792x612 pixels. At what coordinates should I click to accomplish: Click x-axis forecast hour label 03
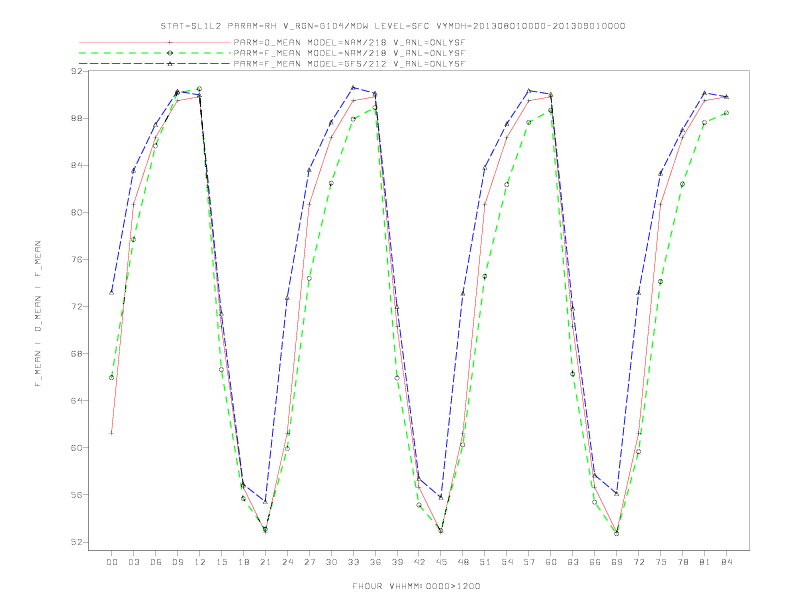[x=133, y=562]
